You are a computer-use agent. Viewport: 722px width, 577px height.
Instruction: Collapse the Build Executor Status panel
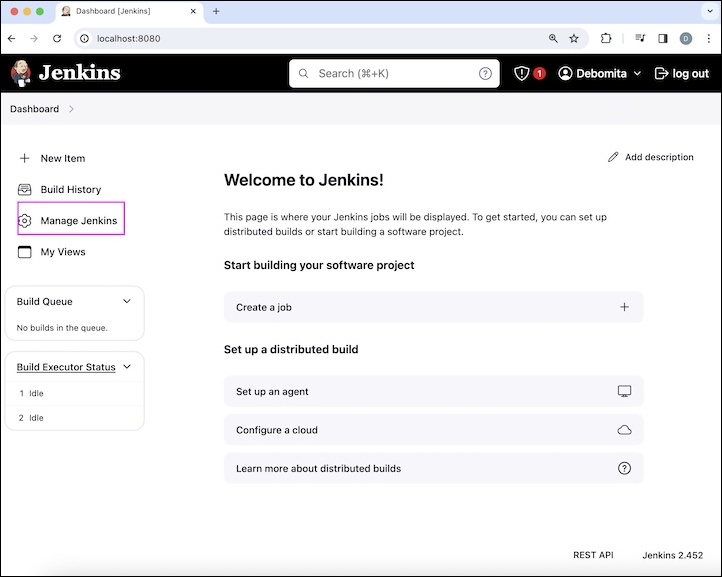(127, 367)
